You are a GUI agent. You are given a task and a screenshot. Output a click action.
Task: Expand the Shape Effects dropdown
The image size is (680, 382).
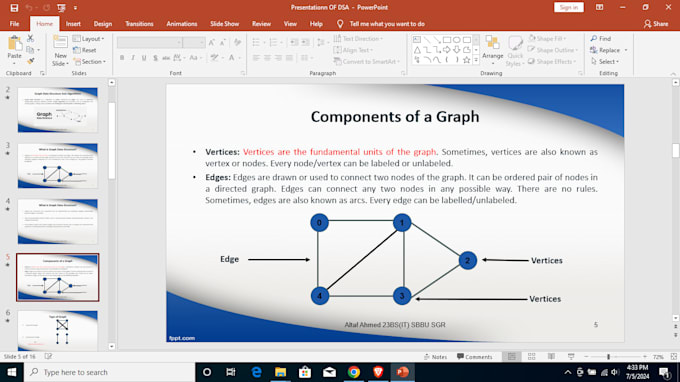(x=552, y=62)
